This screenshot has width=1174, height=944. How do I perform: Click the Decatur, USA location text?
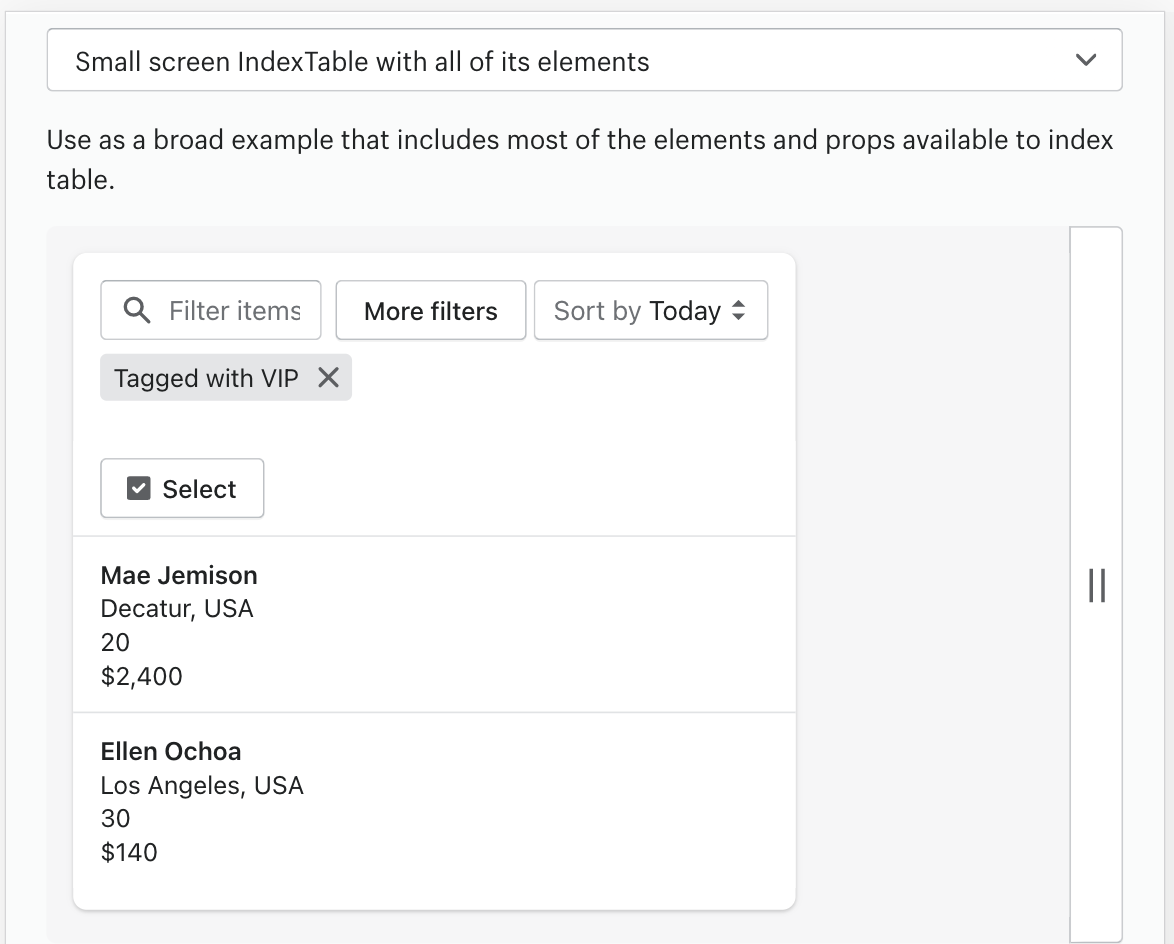(177, 608)
